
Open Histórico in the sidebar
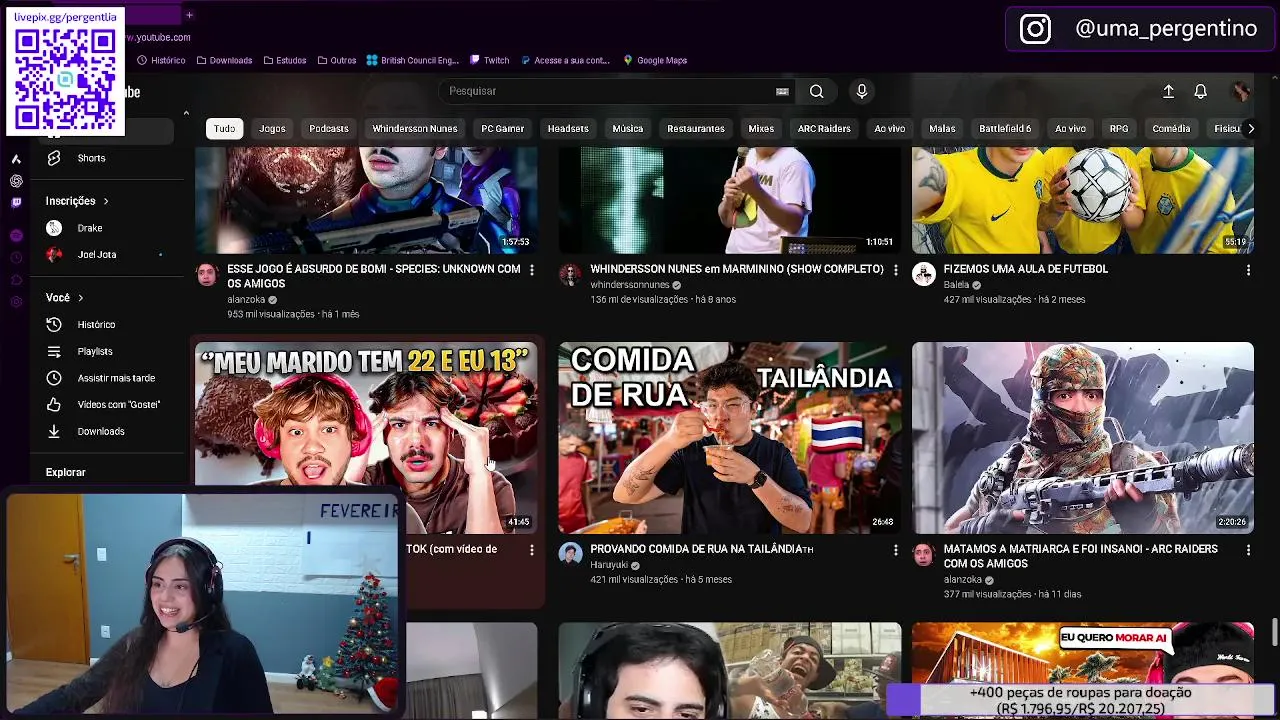(x=96, y=325)
